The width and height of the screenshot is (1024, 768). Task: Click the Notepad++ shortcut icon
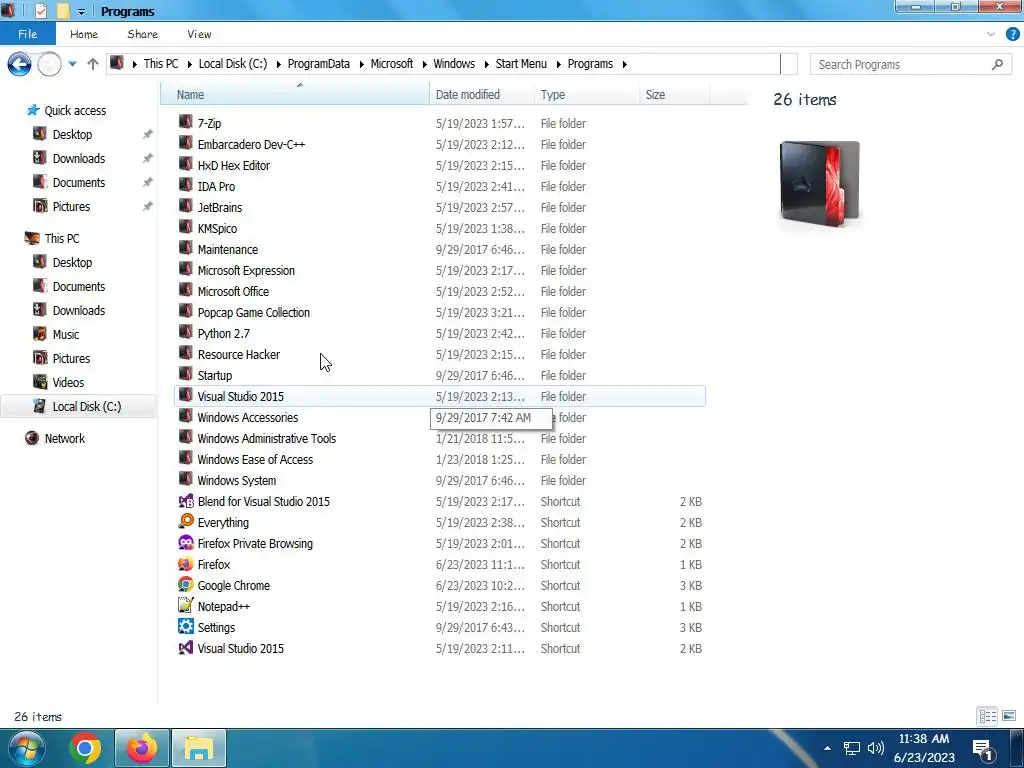pyautogui.click(x=185, y=605)
